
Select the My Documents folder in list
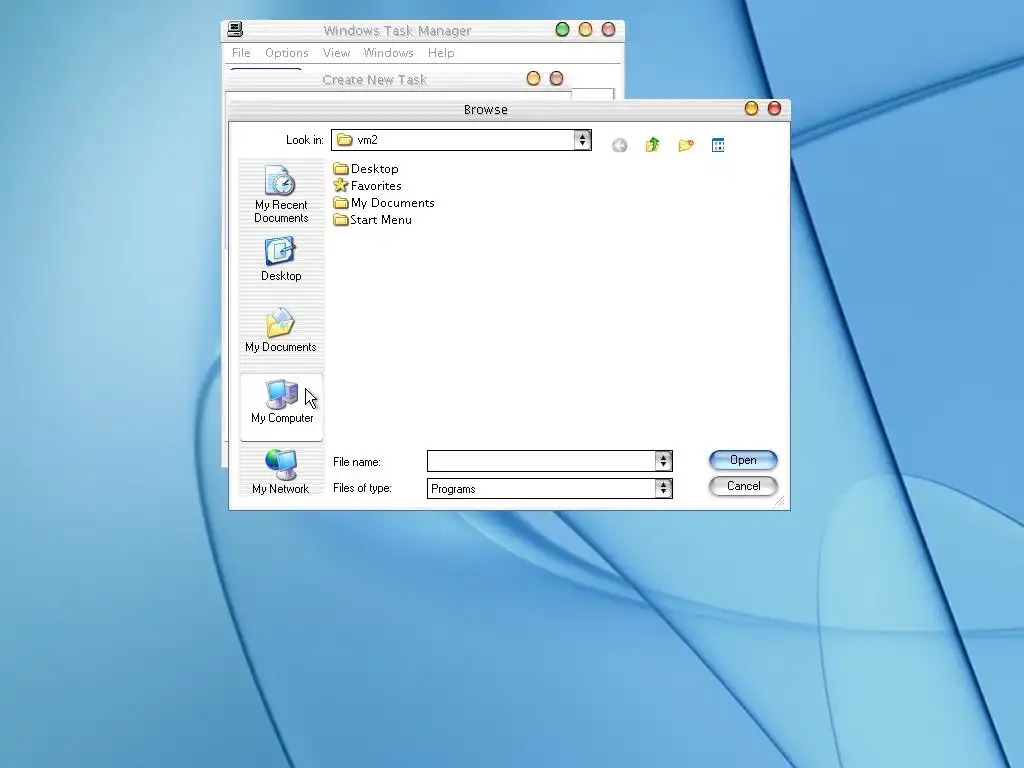(383, 202)
